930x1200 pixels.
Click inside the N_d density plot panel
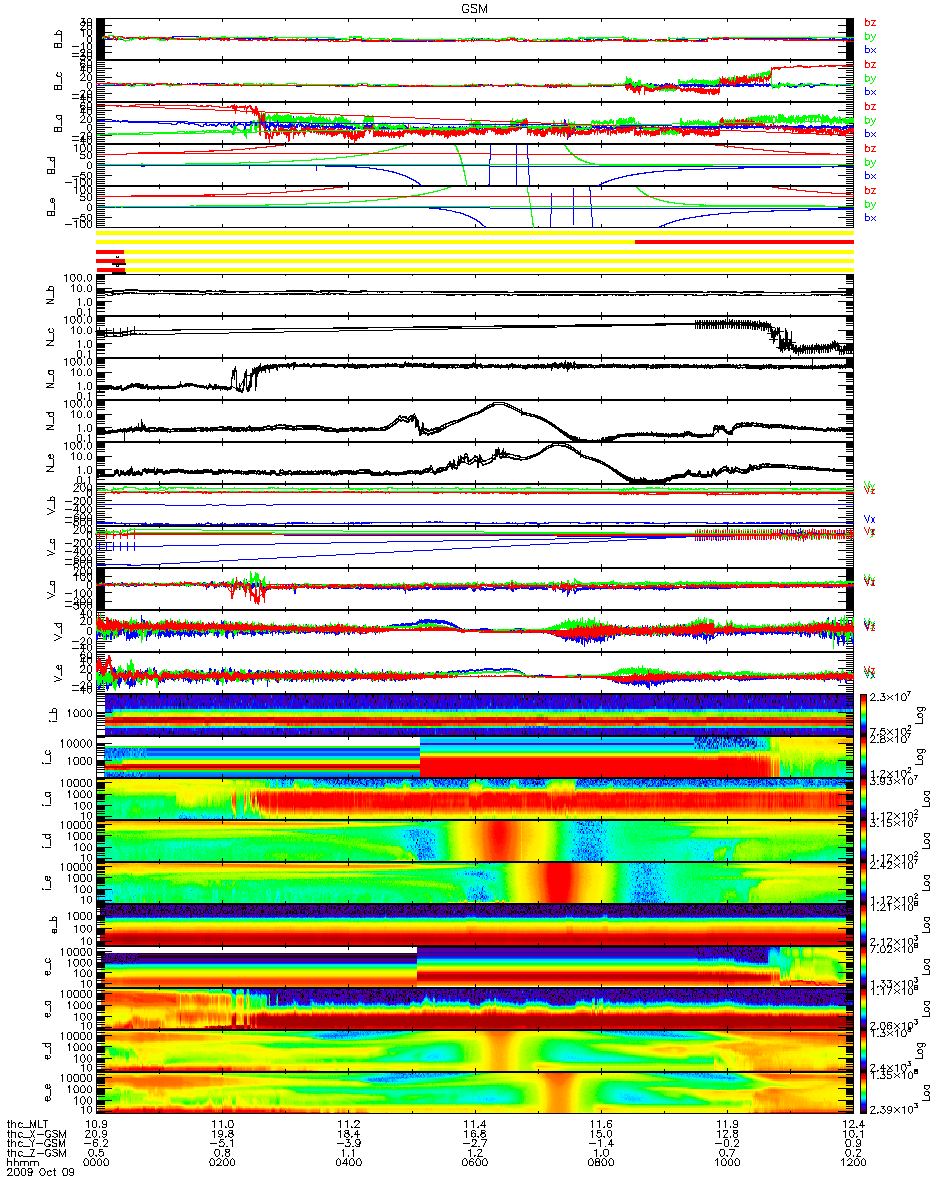tap(475, 421)
